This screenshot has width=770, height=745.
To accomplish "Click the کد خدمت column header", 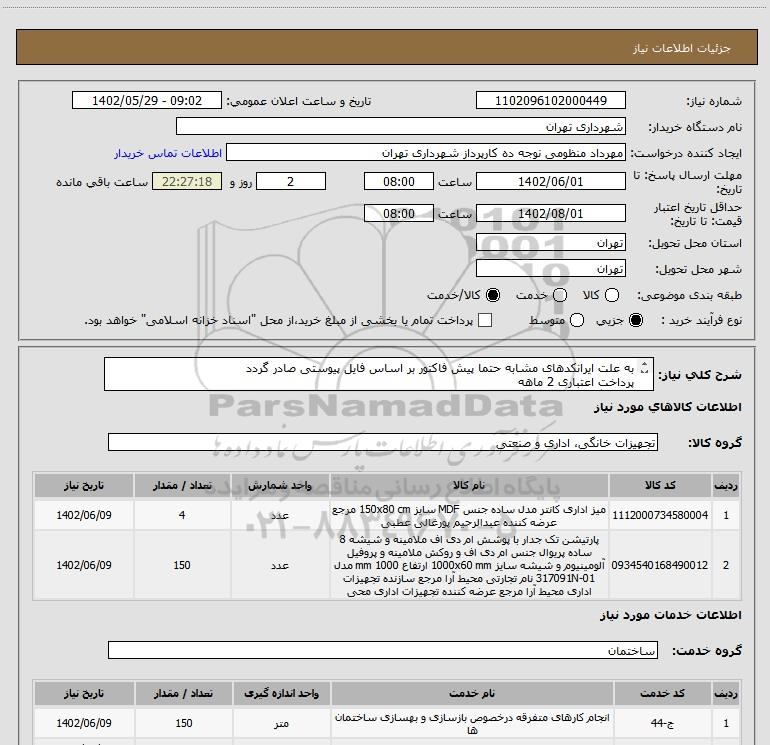I will (662, 693).
